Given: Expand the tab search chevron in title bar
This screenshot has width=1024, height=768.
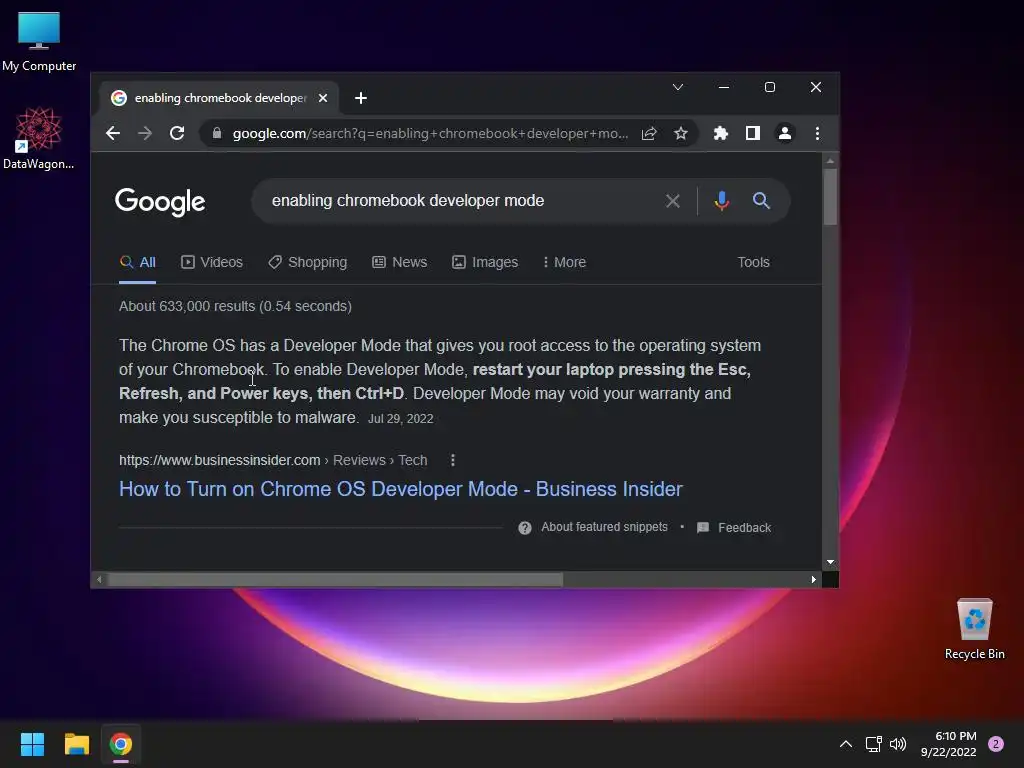Looking at the screenshot, I should [678, 87].
